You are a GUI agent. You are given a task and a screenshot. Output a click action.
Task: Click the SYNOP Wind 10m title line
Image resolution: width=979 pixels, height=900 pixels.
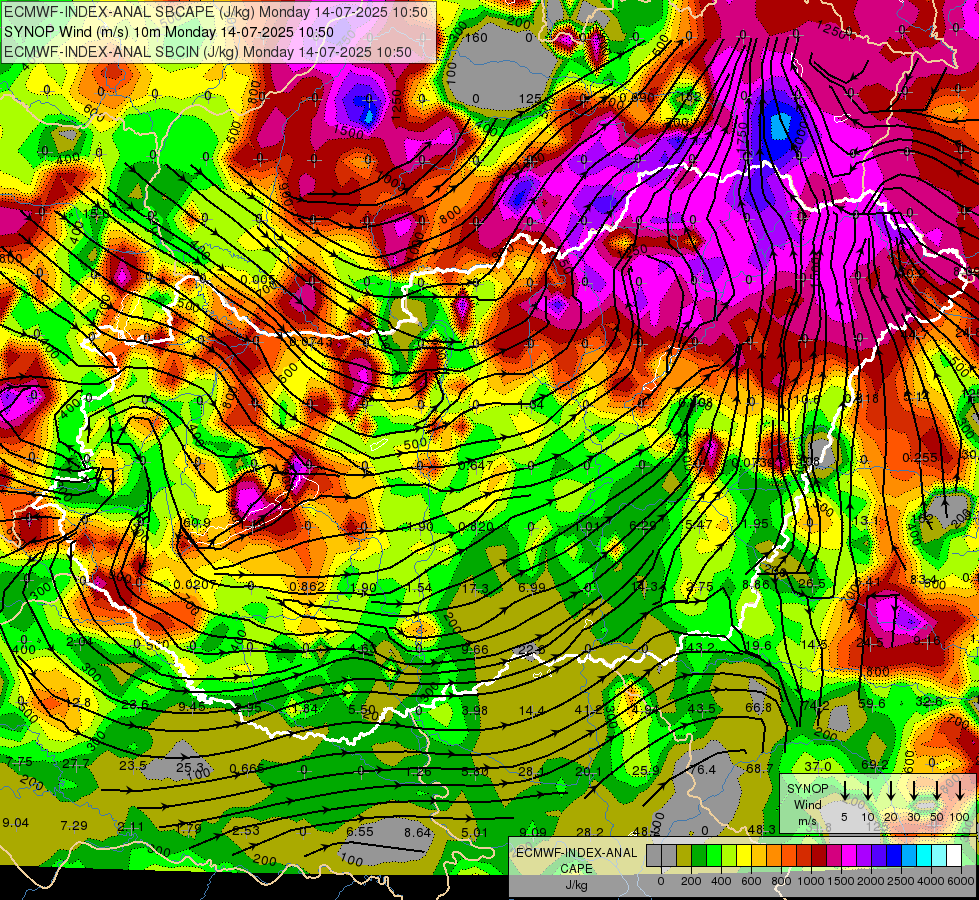[169, 32]
